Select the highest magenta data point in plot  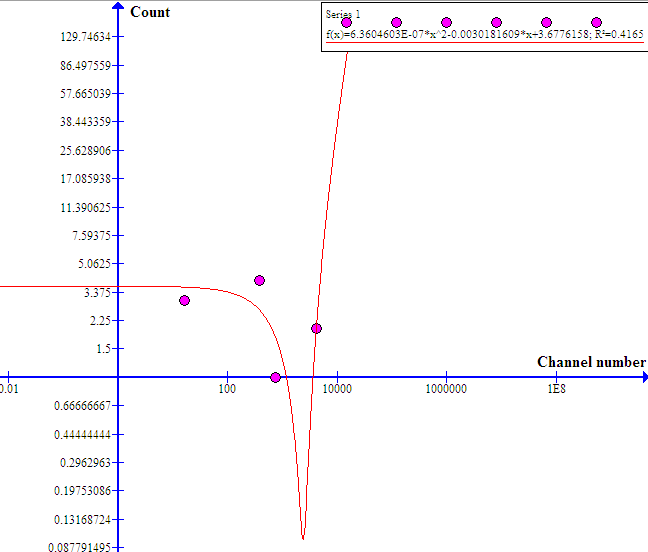(x=259, y=281)
